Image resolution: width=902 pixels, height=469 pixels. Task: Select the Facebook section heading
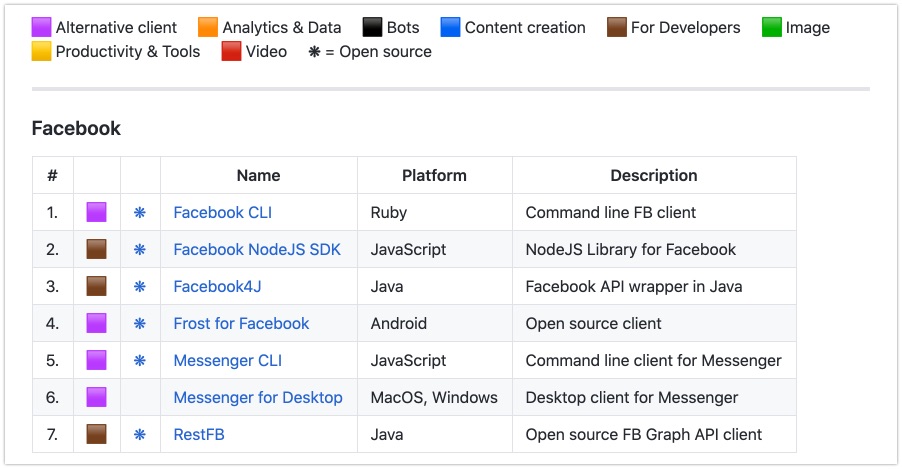tap(77, 128)
